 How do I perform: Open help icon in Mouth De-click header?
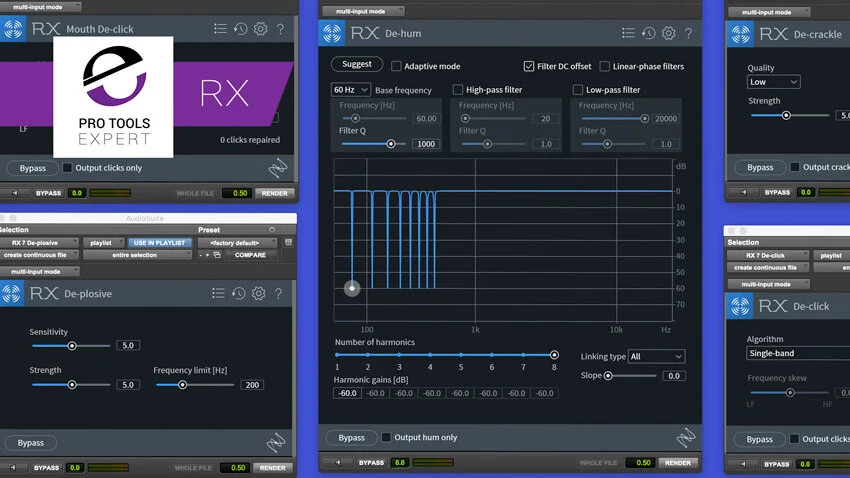pos(280,29)
